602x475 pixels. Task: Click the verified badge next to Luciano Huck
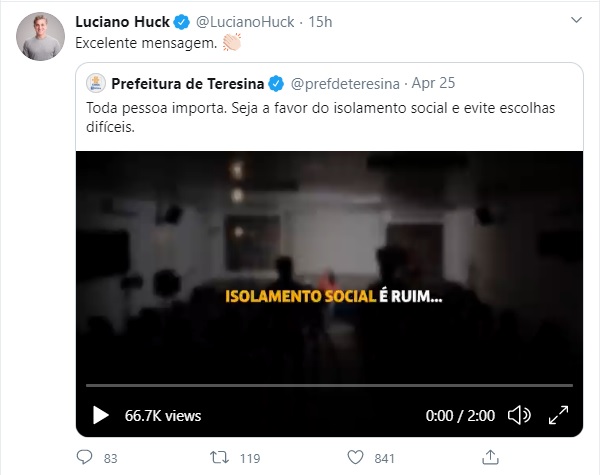(x=182, y=22)
